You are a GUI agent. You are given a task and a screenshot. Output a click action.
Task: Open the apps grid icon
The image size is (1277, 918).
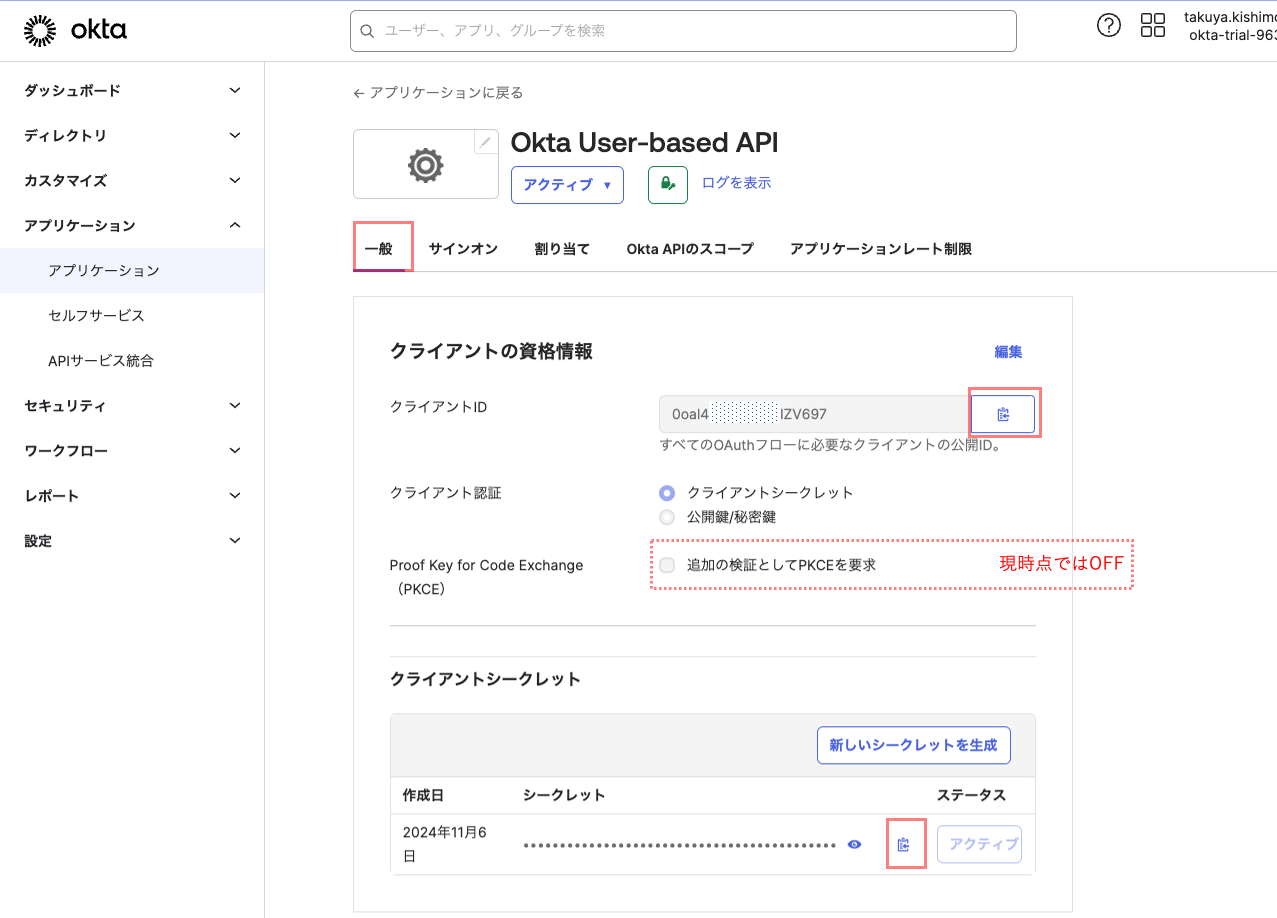tap(1153, 26)
